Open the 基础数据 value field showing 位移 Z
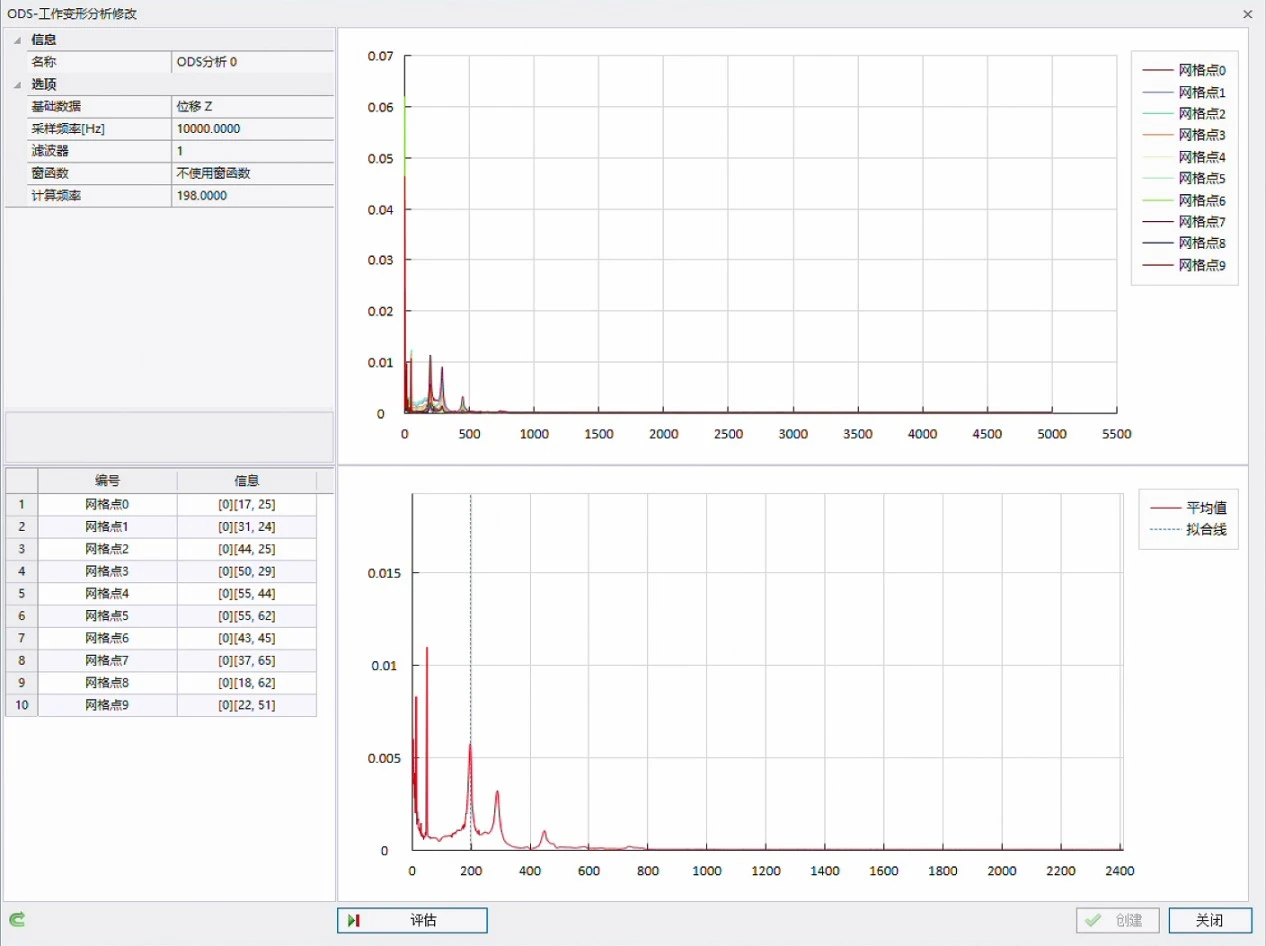 pyautogui.click(x=252, y=106)
